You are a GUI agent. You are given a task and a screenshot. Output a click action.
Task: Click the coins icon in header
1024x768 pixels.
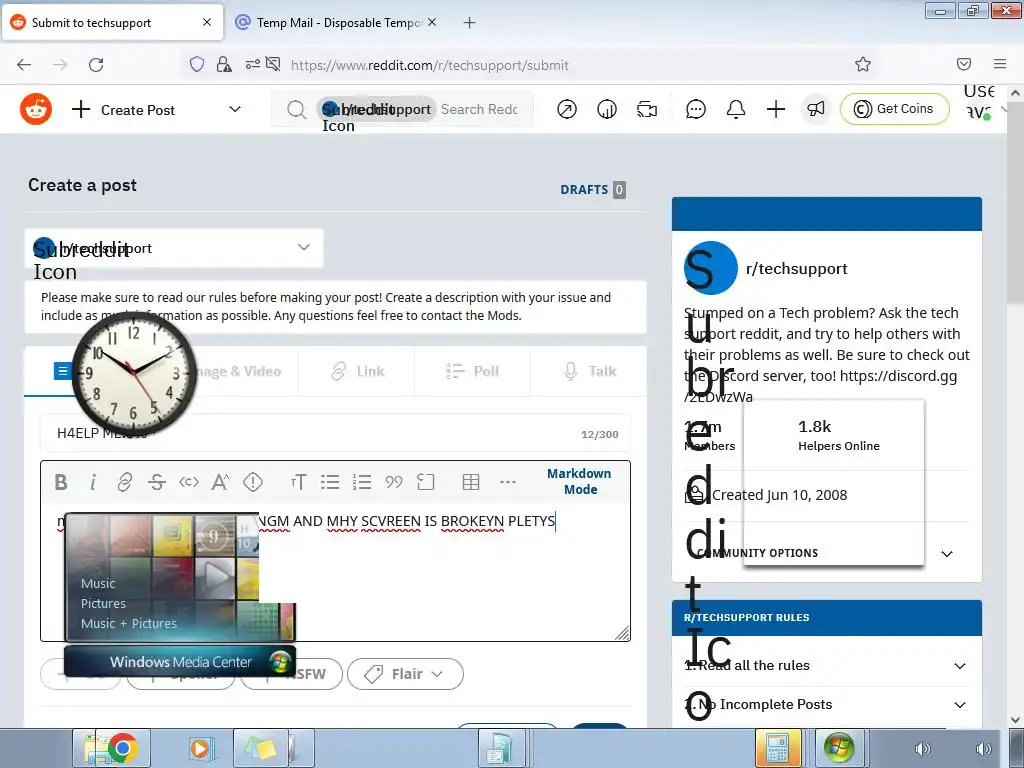click(x=863, y=109)
